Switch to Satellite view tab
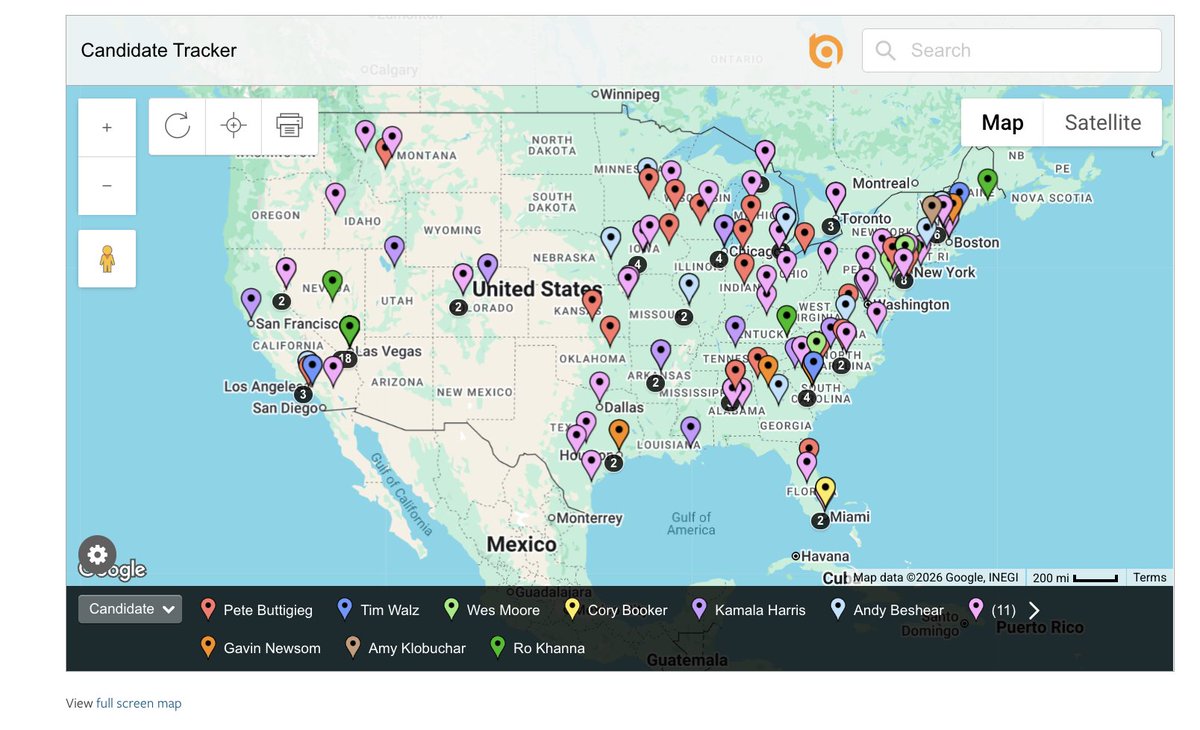This screenshot has width=1200, height=730. (x=1103, y=123)
